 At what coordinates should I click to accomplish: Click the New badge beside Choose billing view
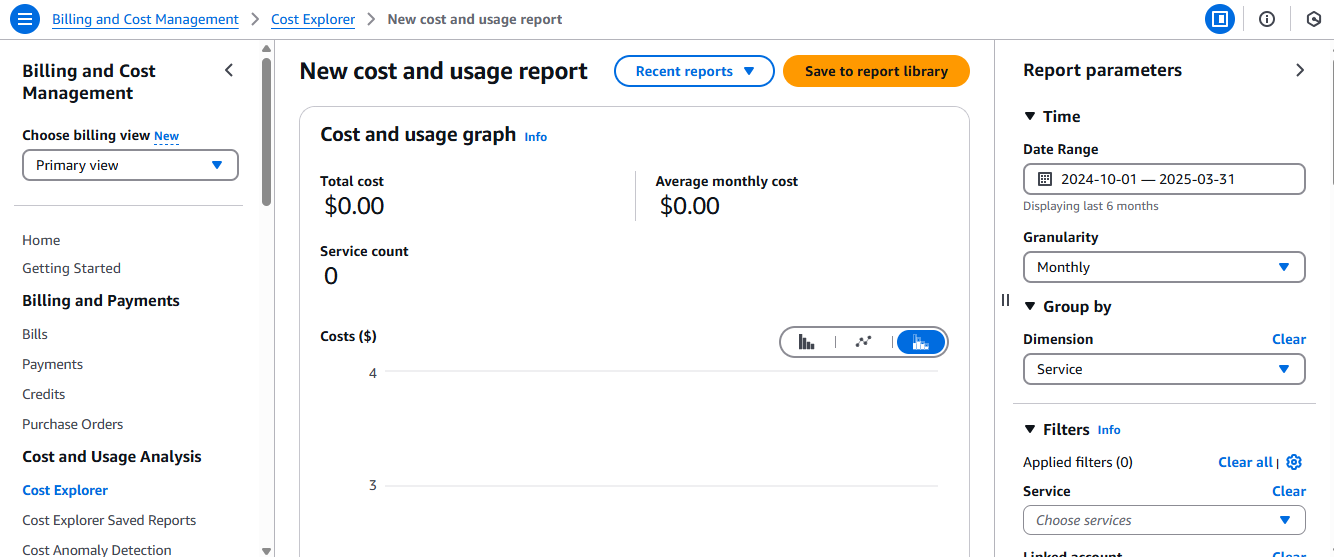pos(167,136)
